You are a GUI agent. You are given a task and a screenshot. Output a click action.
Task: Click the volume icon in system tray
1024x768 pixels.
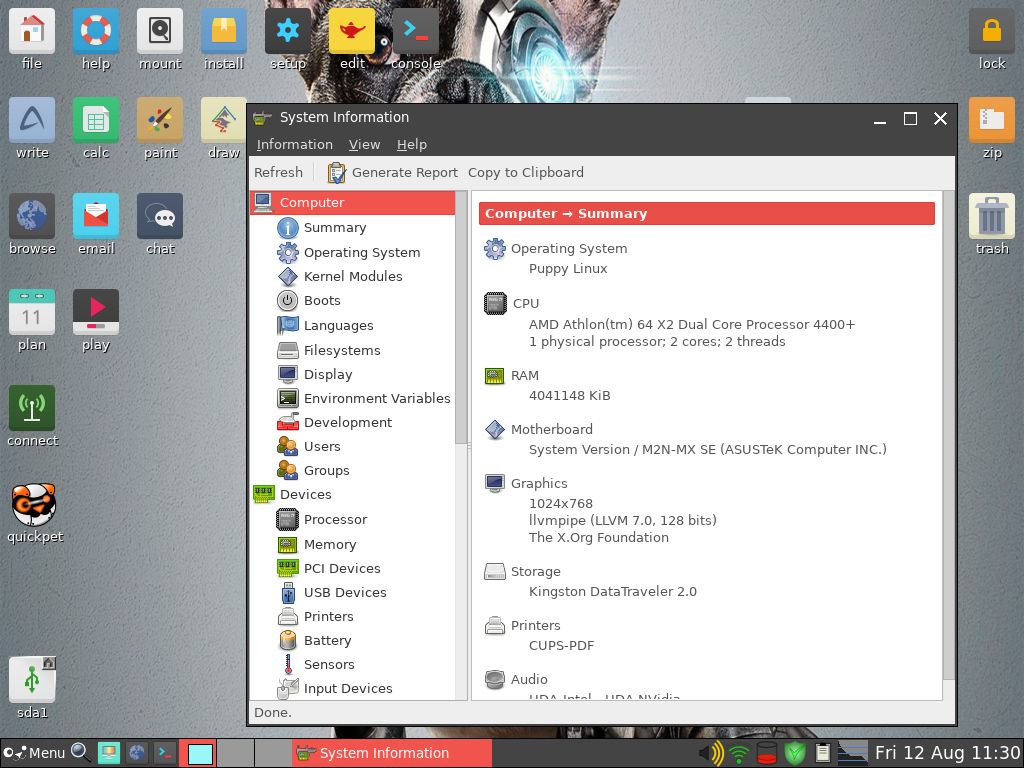point(711,753)
